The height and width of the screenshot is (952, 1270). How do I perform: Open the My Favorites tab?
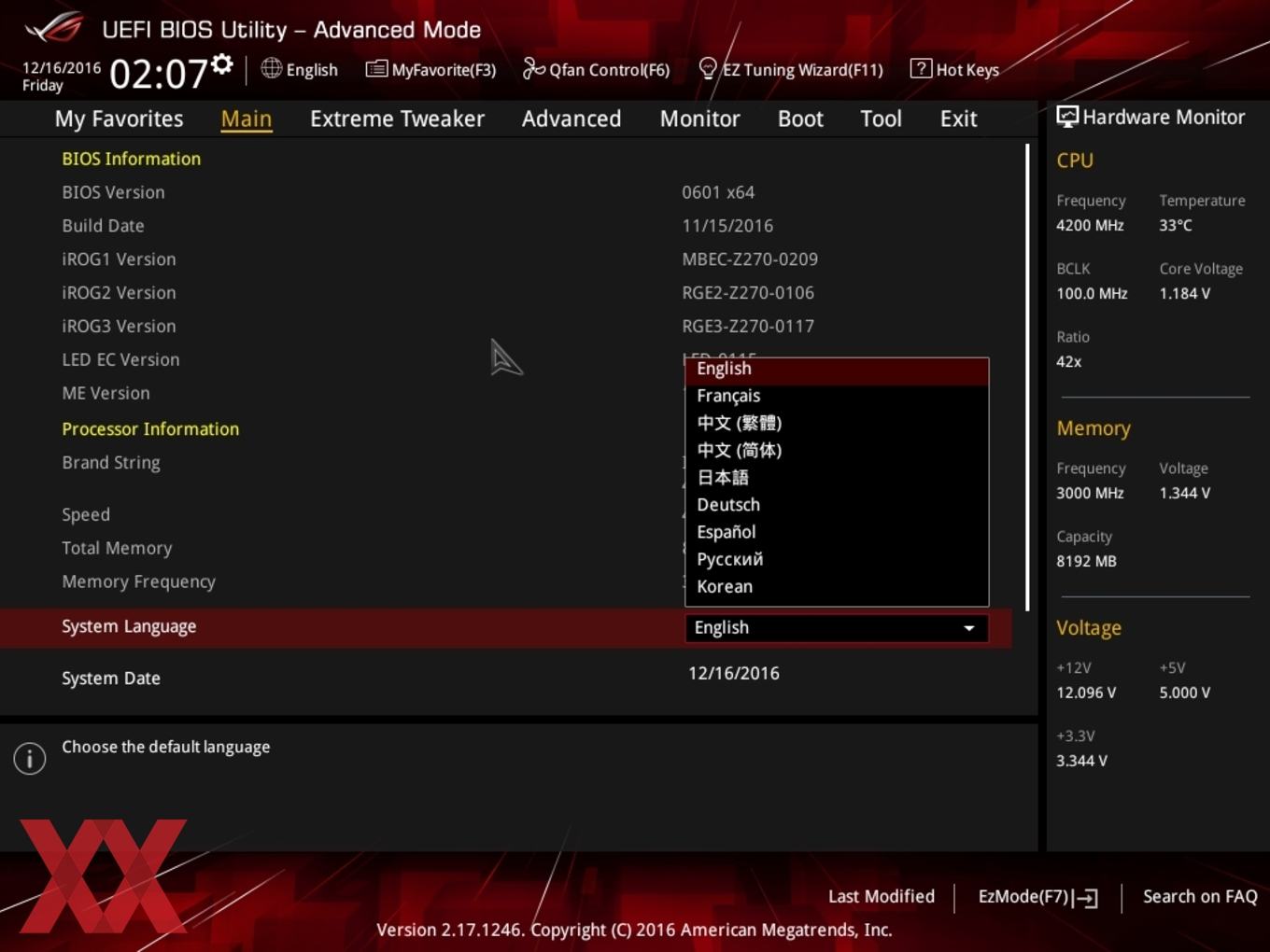point(119,119)
